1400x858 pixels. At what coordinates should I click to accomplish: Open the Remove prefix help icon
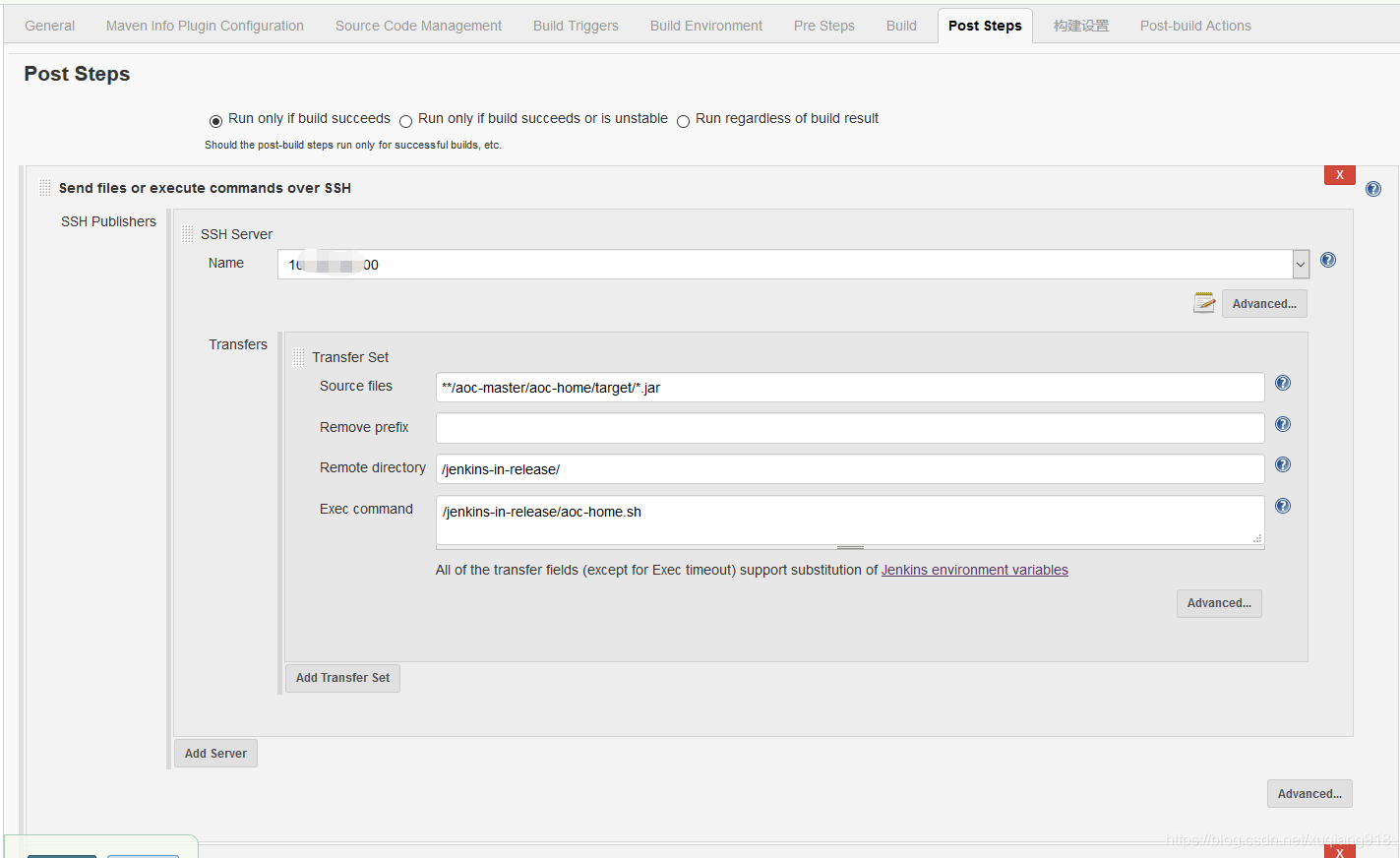click(1283, 425)
